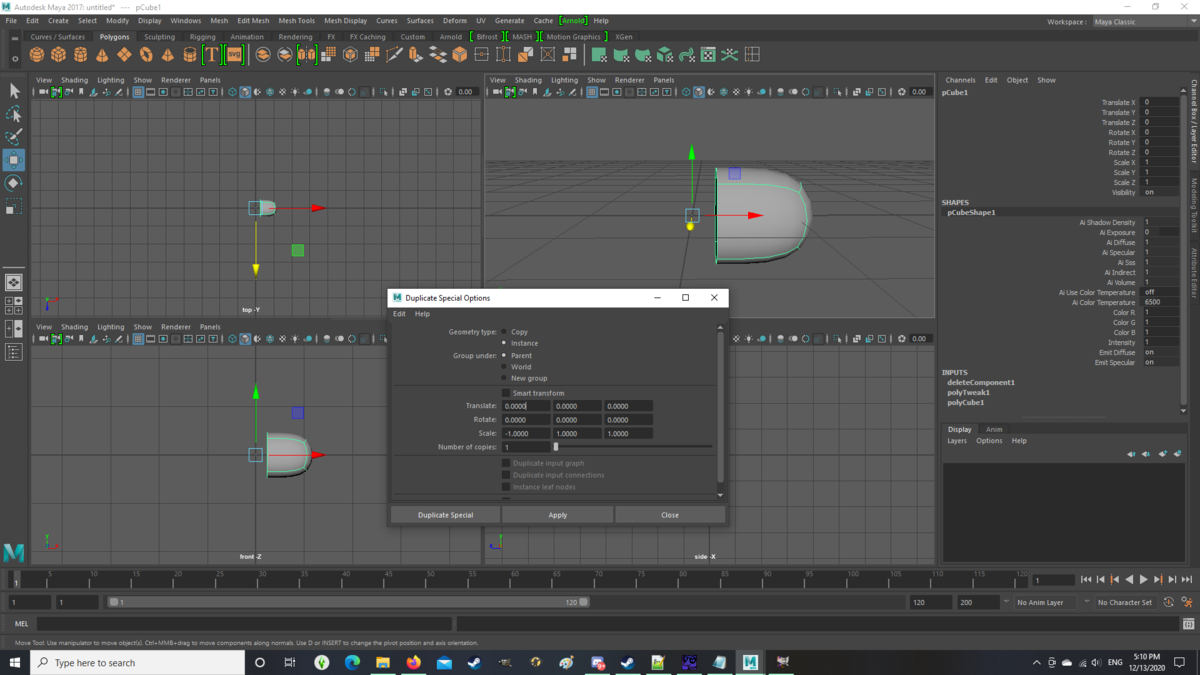Screen dimensions: 1200x675
Task: Choose World under Group under
Action: [504, 367]
